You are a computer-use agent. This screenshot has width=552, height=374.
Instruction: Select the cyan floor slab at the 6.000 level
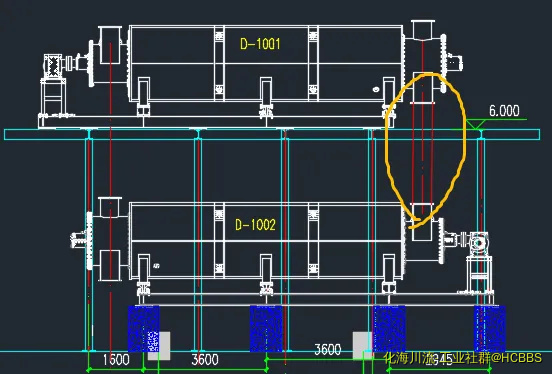[x=272, y=135]
